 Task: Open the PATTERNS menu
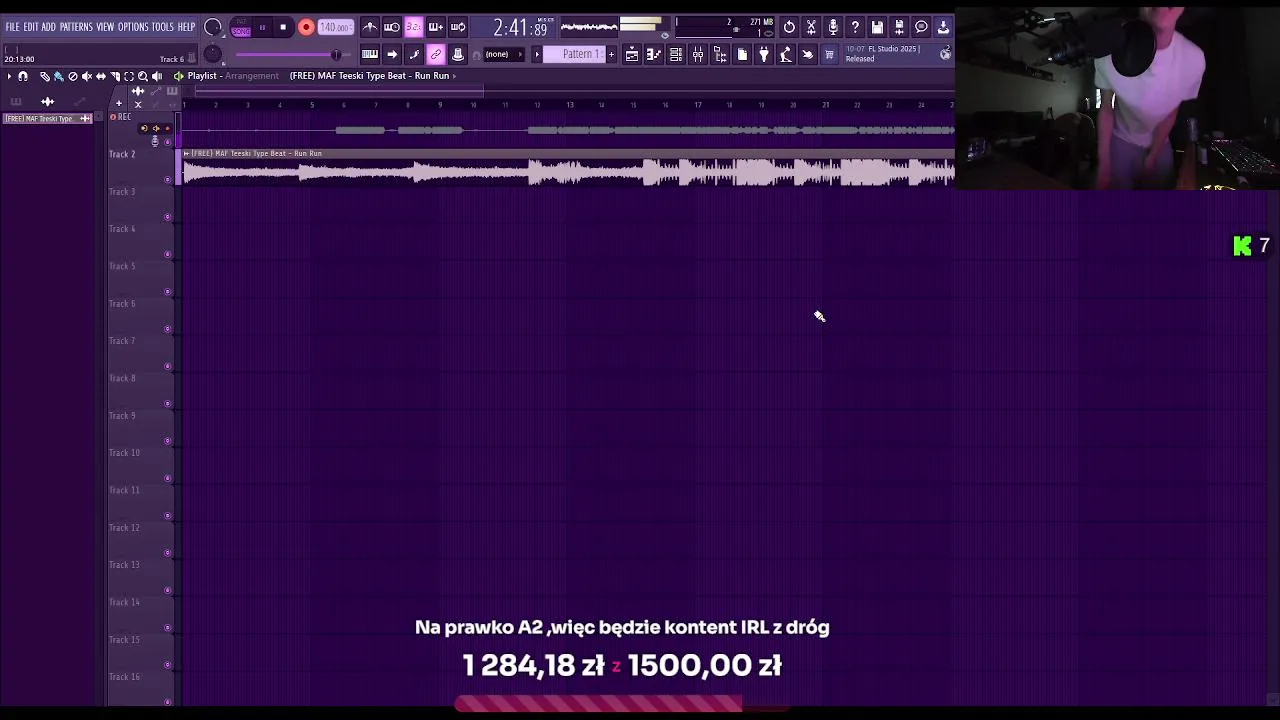[x=76, y=27]
